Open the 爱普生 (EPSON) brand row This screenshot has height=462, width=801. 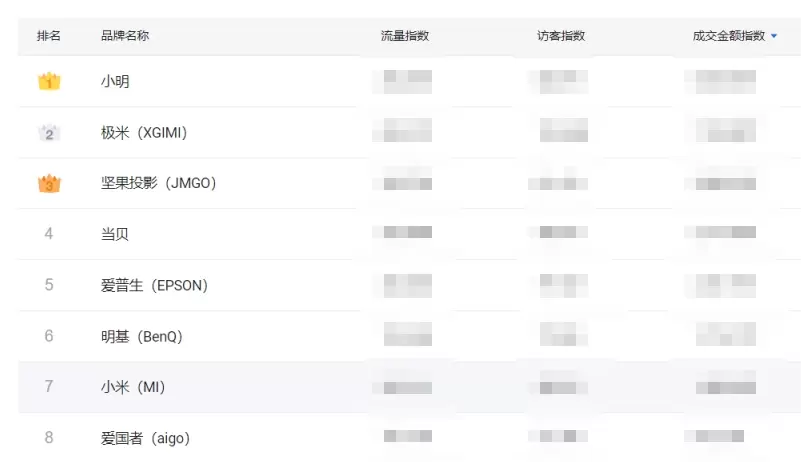[154, 286]
